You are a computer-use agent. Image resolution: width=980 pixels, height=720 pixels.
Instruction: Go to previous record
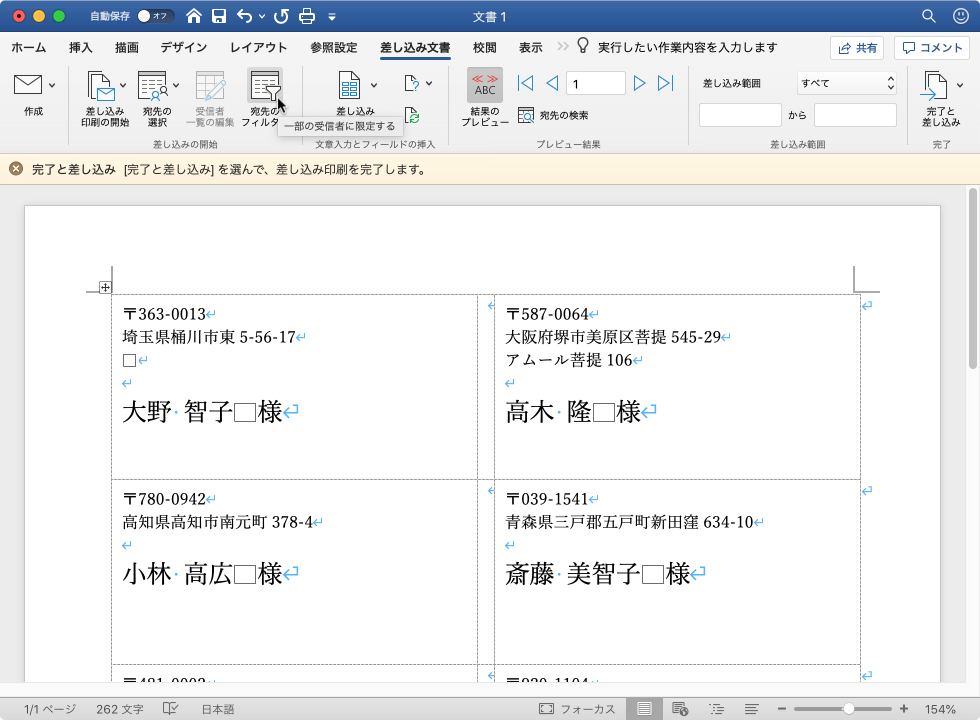click(x=552, y=83)
